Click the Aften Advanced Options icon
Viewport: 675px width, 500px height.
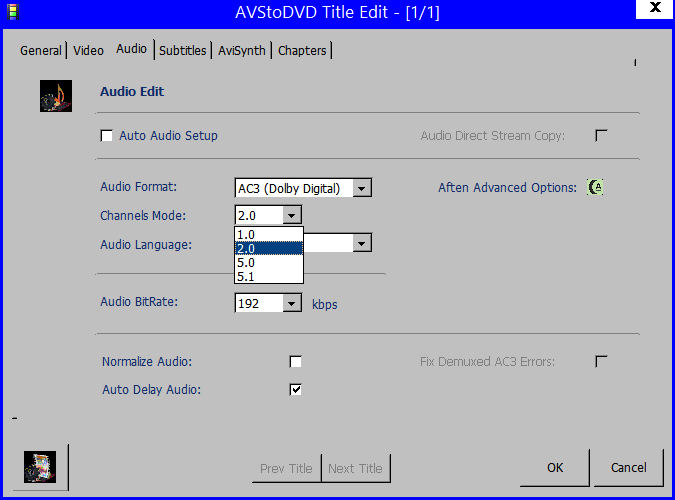tap(595, 187)
